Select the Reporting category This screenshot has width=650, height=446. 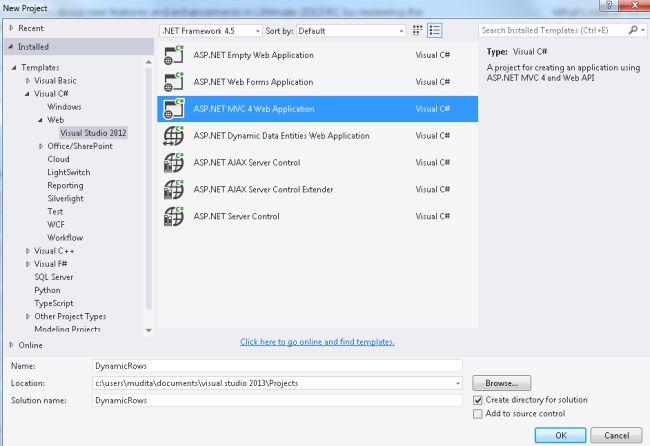click(65, 185)
